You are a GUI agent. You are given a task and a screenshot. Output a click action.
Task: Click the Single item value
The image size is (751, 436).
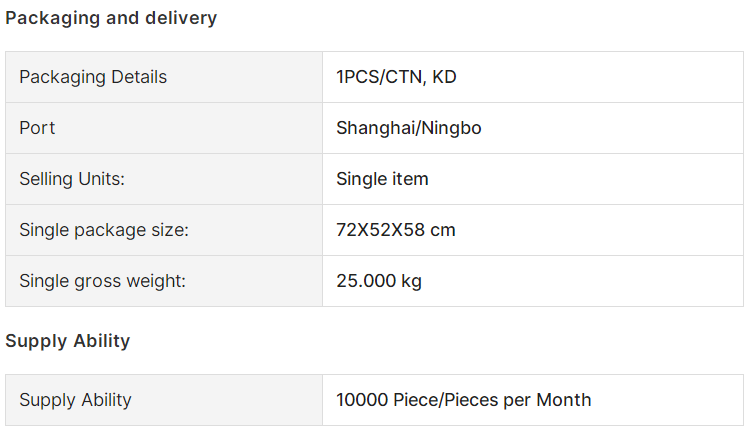[x=382, y=179]
